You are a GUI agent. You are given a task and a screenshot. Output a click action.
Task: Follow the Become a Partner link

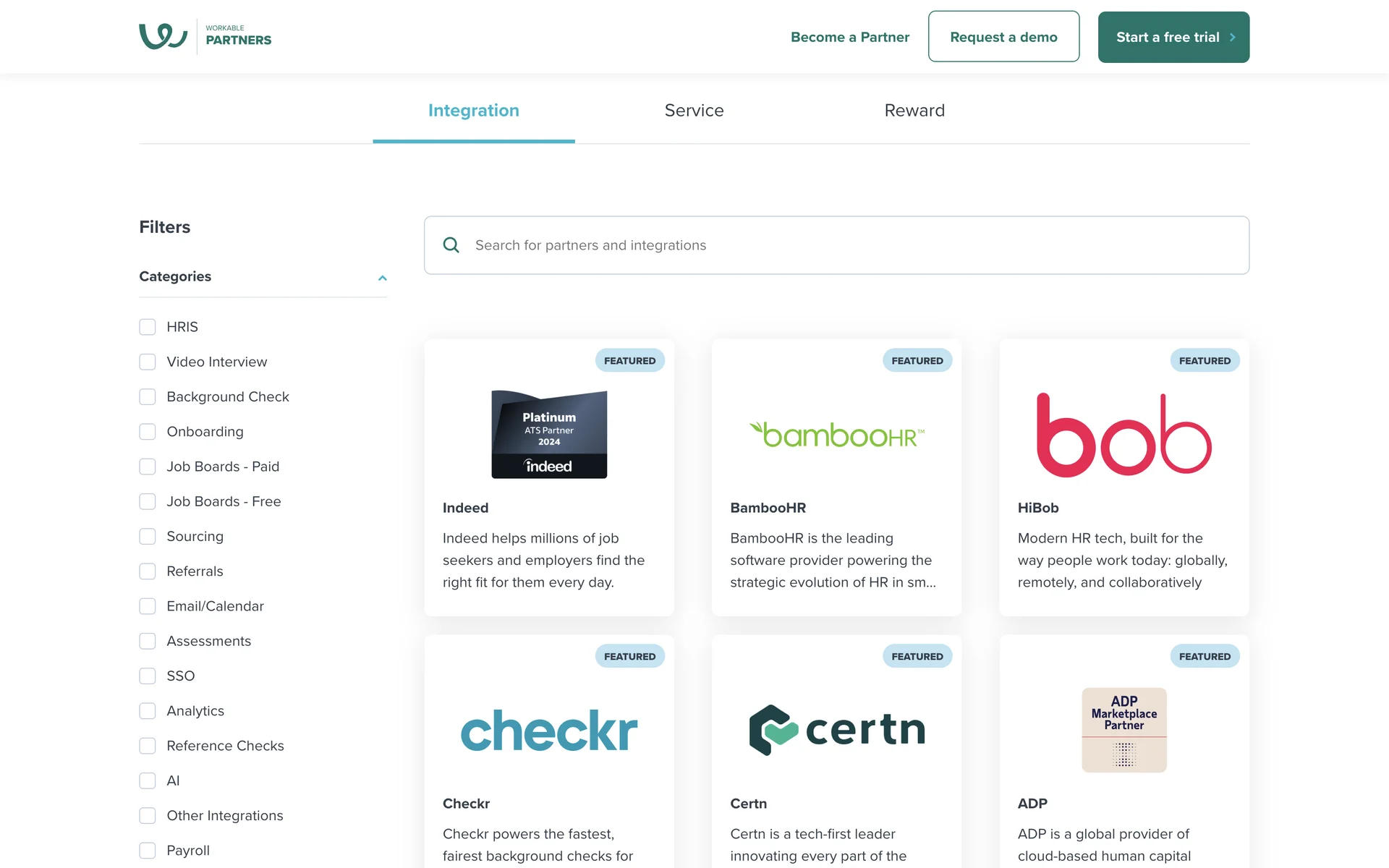point(849,37)
